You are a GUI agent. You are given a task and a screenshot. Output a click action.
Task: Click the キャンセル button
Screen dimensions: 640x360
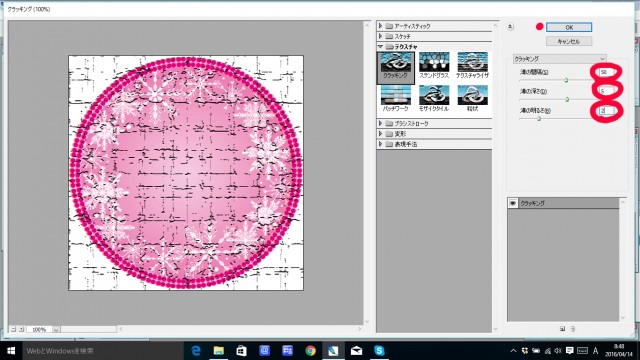tap(569, 41)
